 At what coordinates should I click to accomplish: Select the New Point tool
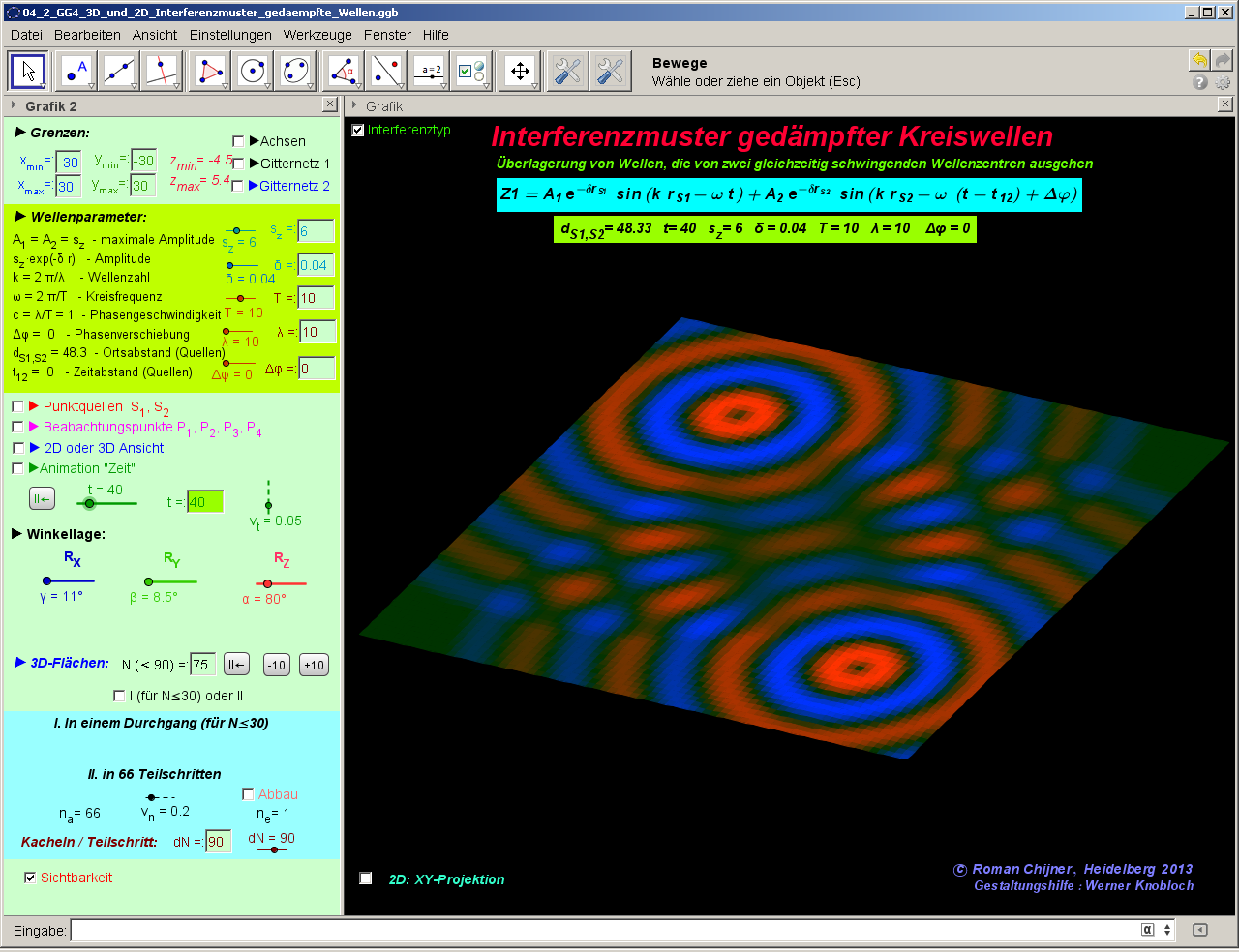(x=75, y=72)
